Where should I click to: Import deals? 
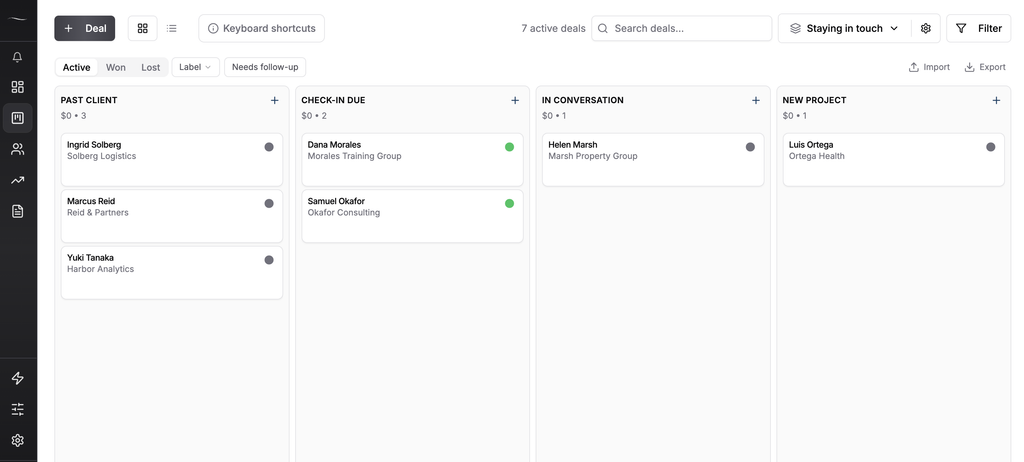click(x=929, y=67)
